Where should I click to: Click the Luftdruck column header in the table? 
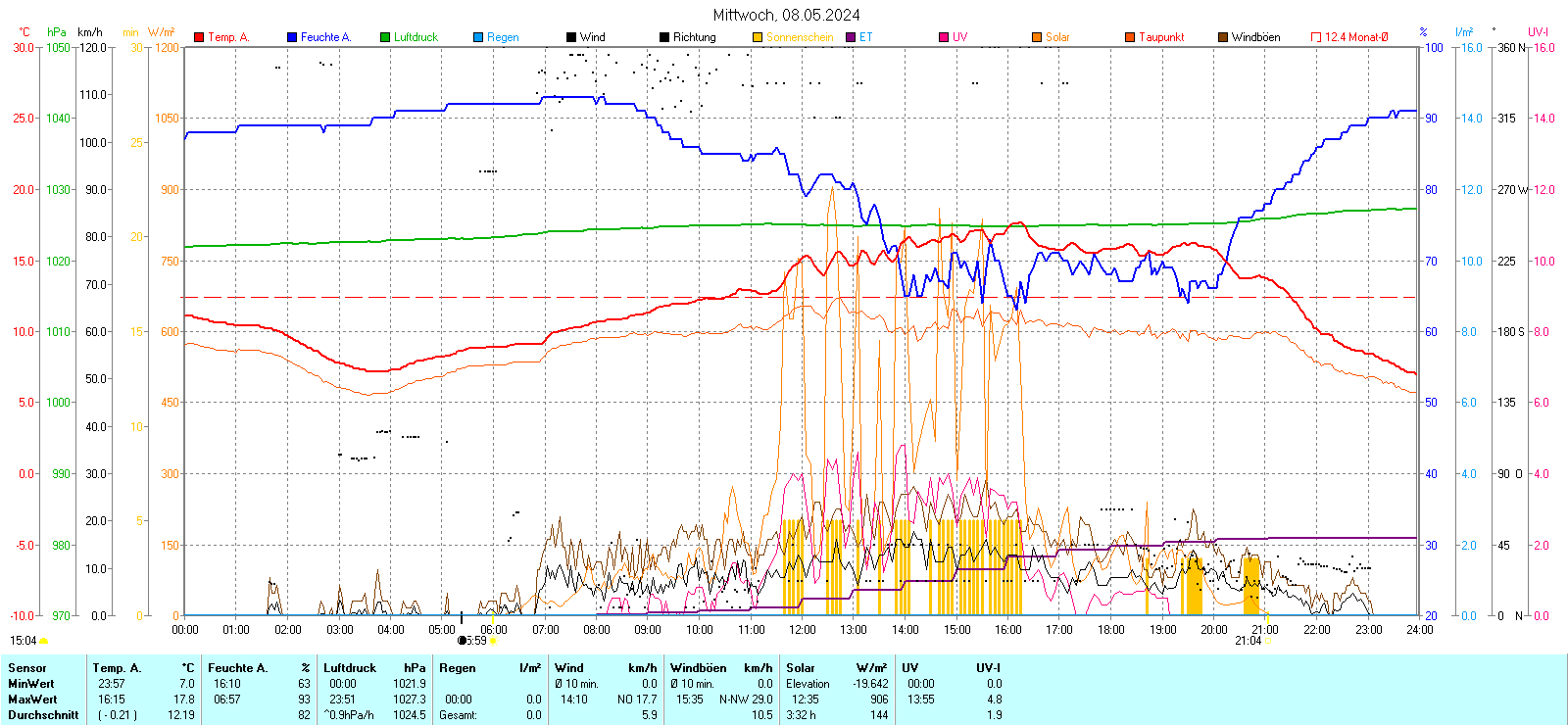point(350,668)
